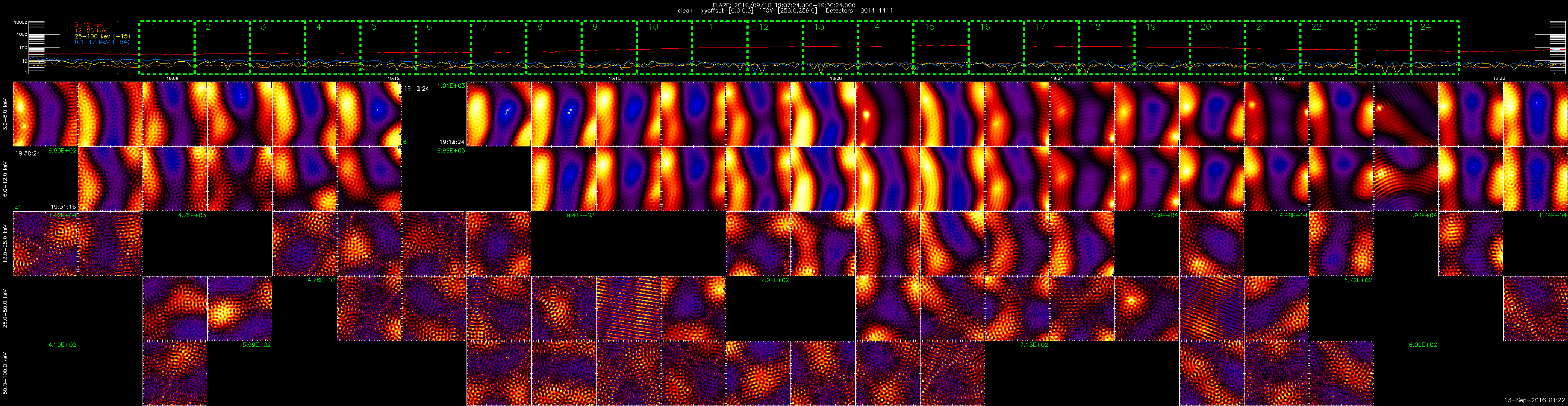
Task: Click the green interval number 17
Action: coord(1040,27)
